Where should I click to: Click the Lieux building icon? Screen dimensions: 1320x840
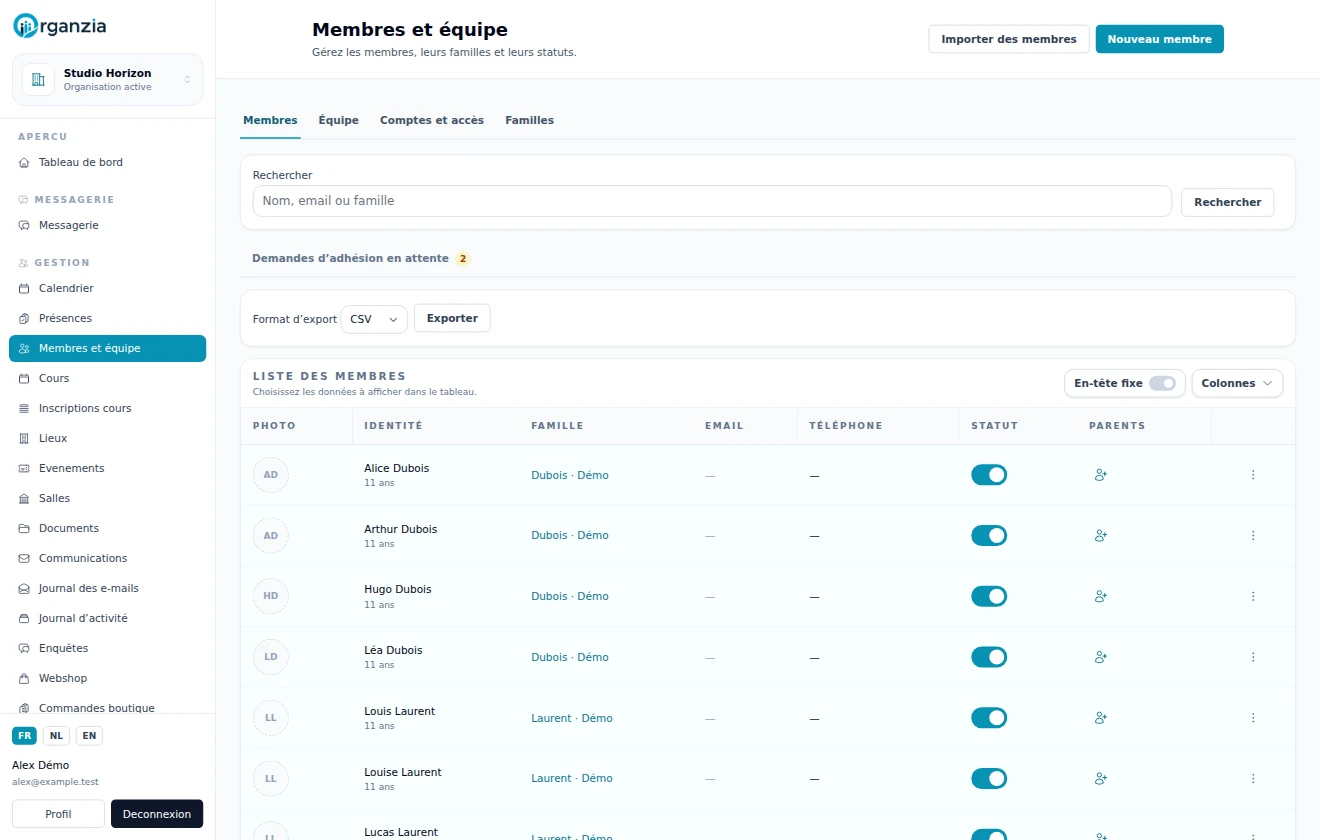[x=24, y=439]
